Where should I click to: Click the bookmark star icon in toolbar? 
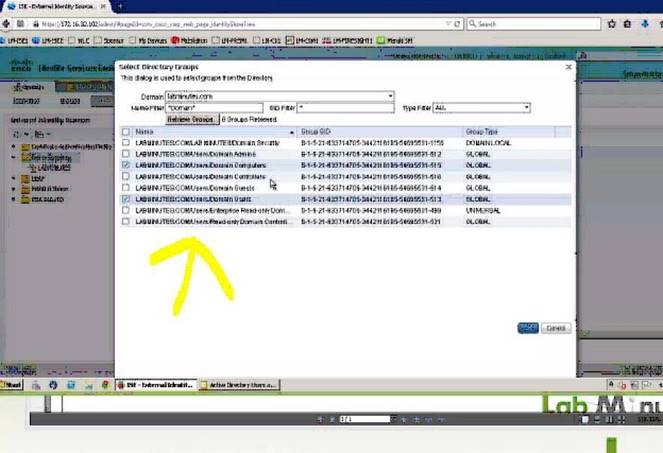pyautogui.click(x=611, y=24)
